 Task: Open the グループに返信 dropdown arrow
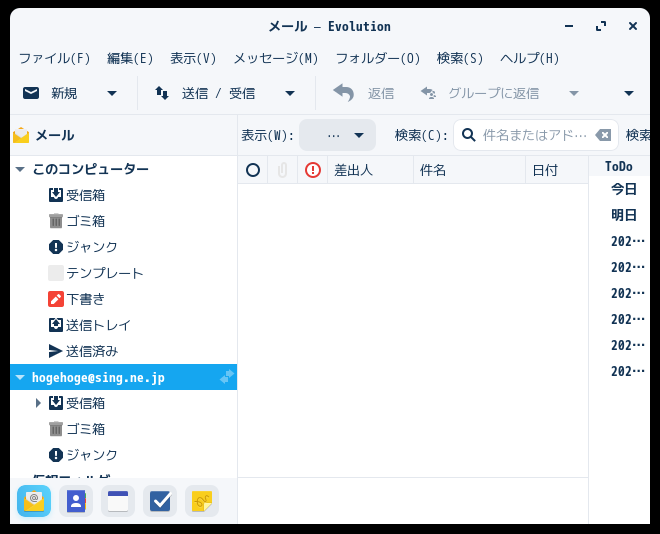[x=574, y=93]
